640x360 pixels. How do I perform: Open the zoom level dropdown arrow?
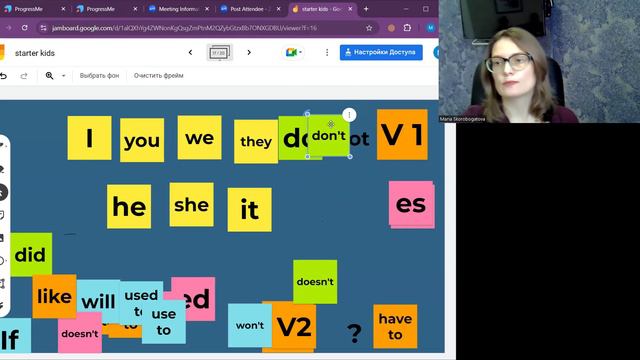coord(63,76)
